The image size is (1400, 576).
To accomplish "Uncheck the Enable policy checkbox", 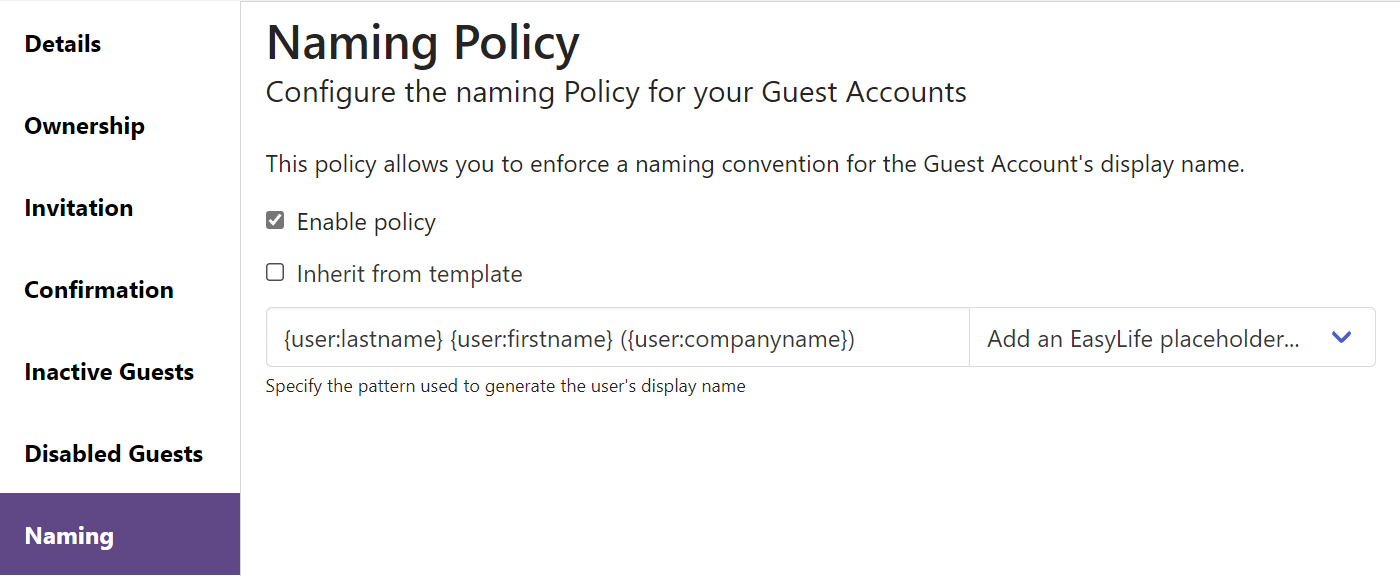I will click(x=275, y=220).
